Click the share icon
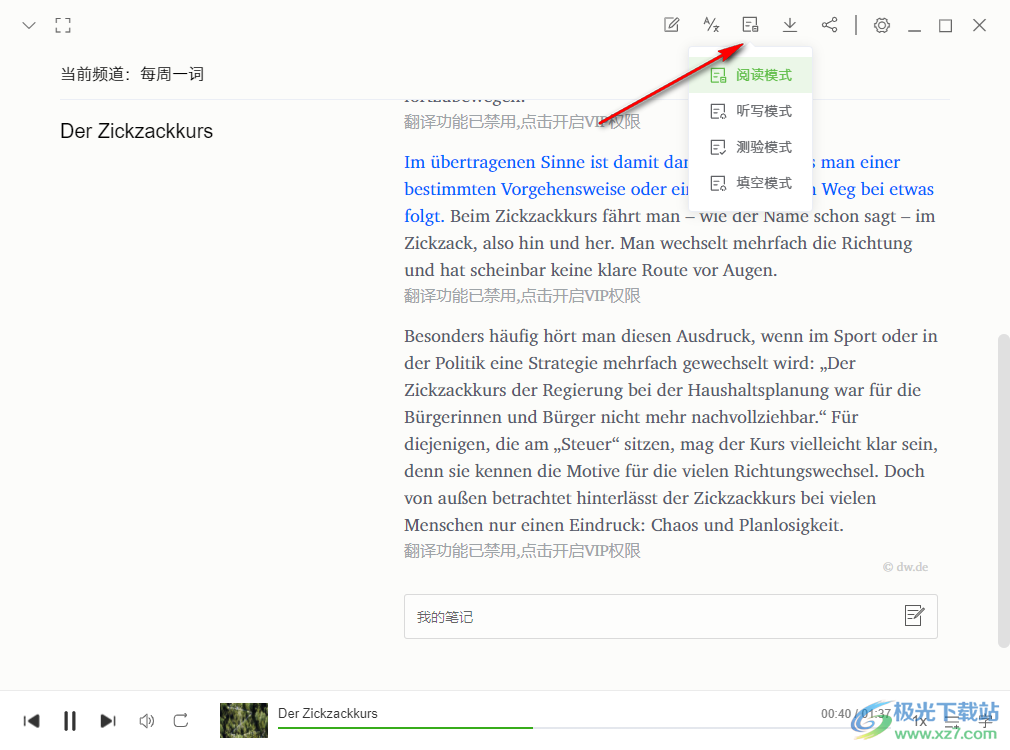The width and height of the screenshot is (1010, 750). (x=829, y=25)
